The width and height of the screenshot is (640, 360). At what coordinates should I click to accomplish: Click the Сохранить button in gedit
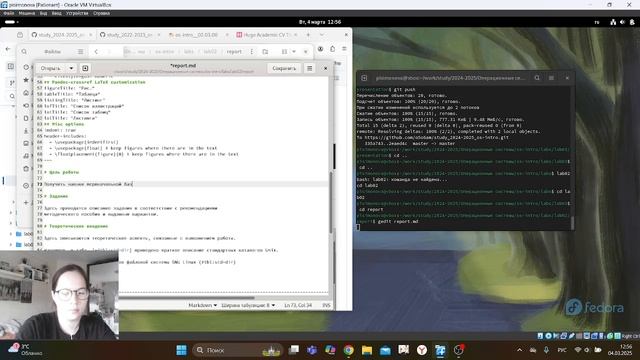[284, 68]
